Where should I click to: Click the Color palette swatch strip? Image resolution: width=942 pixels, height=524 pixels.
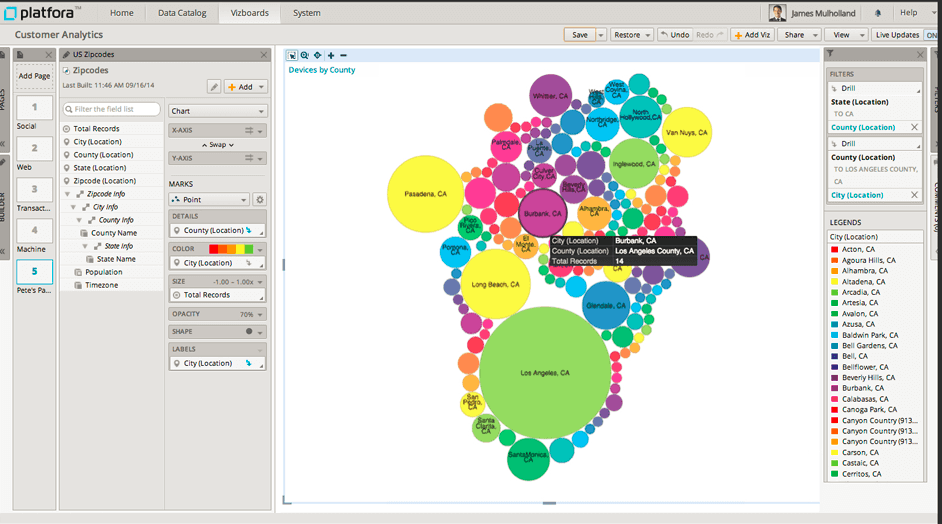[231, 248]
